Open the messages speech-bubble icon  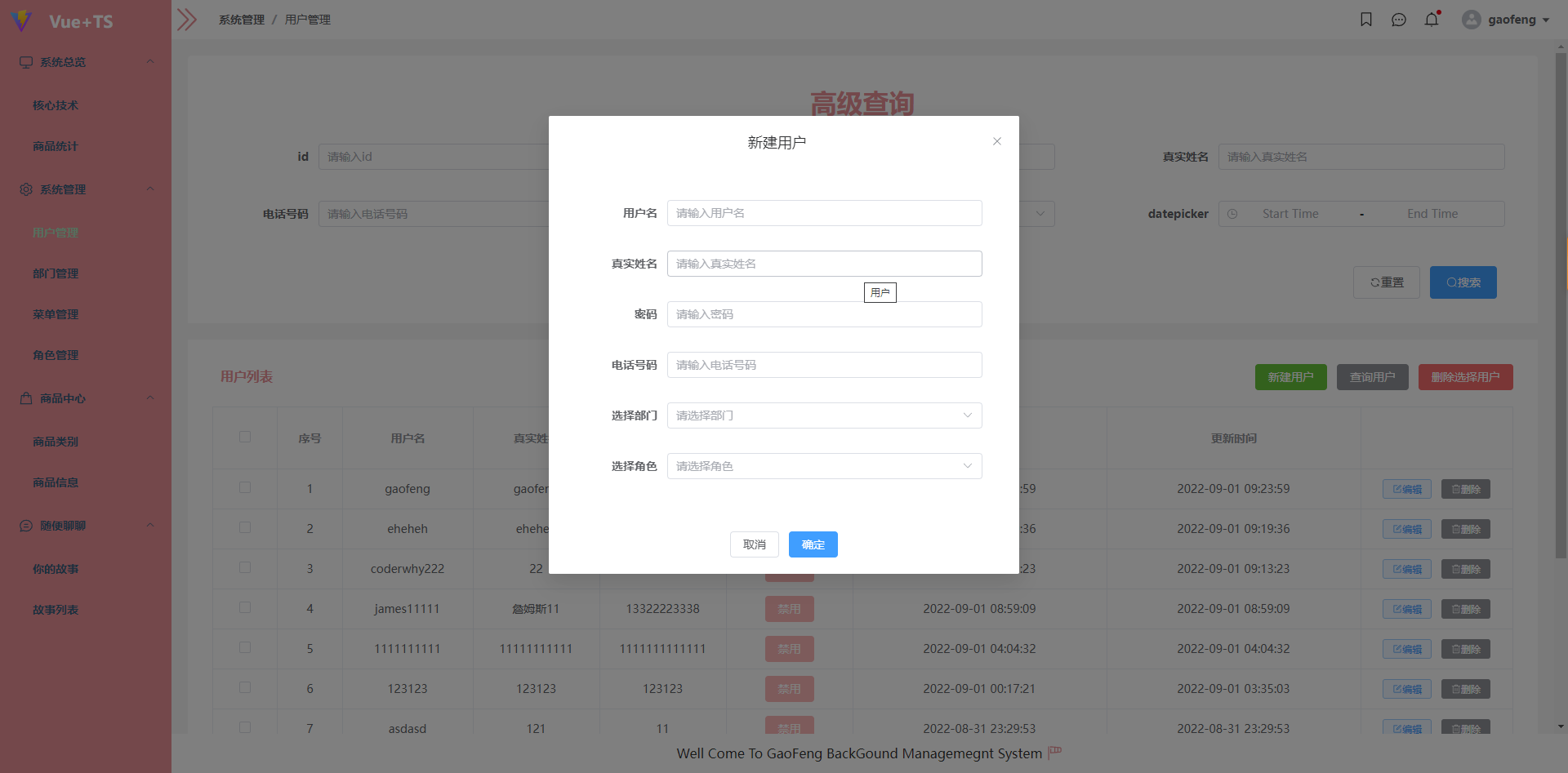click(1399, 20)
